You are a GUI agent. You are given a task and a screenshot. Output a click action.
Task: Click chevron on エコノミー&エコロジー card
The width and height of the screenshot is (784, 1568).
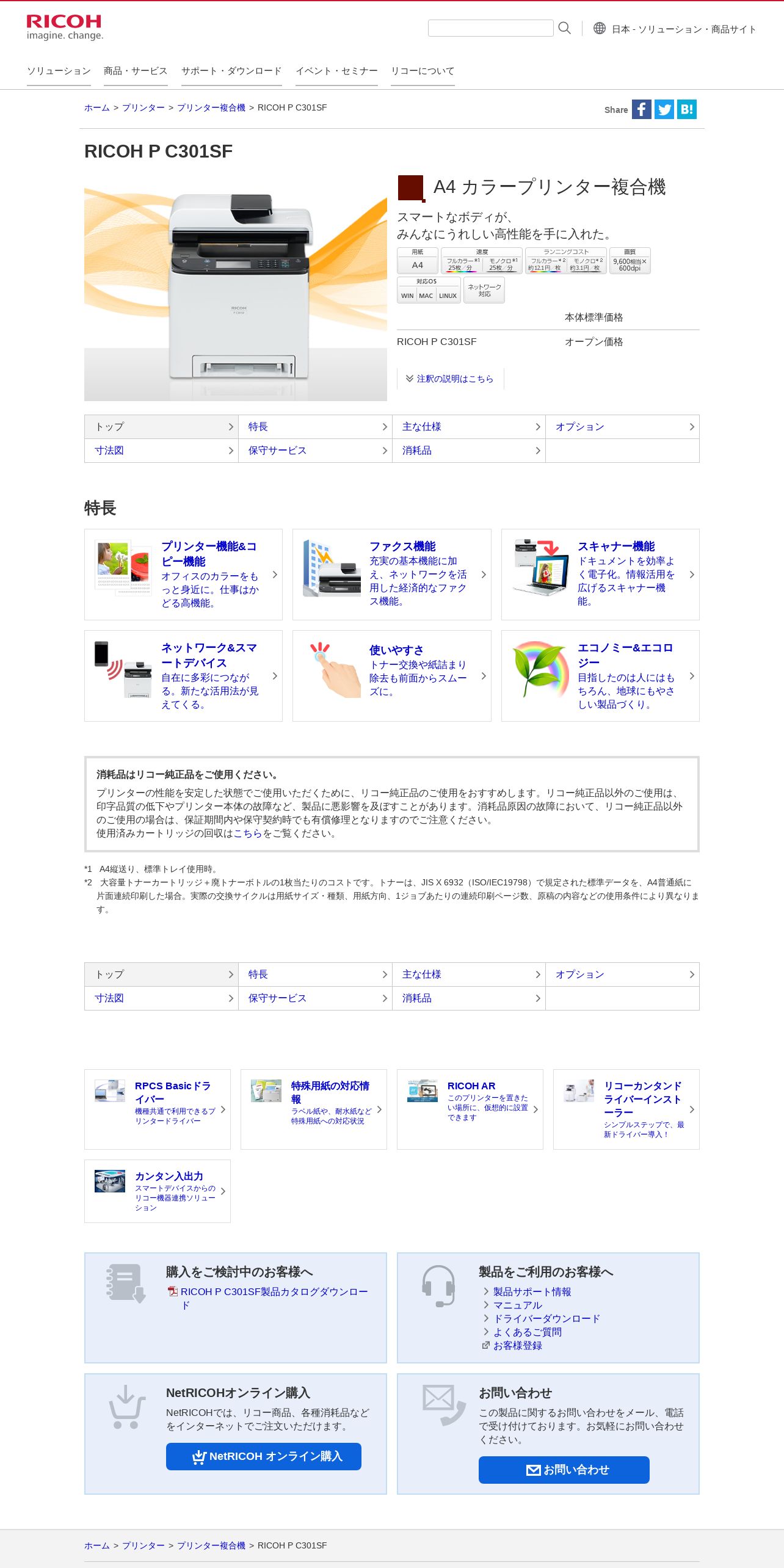[692, 676]
